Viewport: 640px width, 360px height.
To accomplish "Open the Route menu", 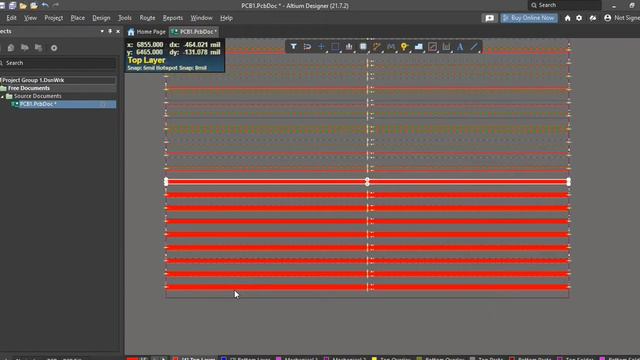I will [x=147, y=18].
